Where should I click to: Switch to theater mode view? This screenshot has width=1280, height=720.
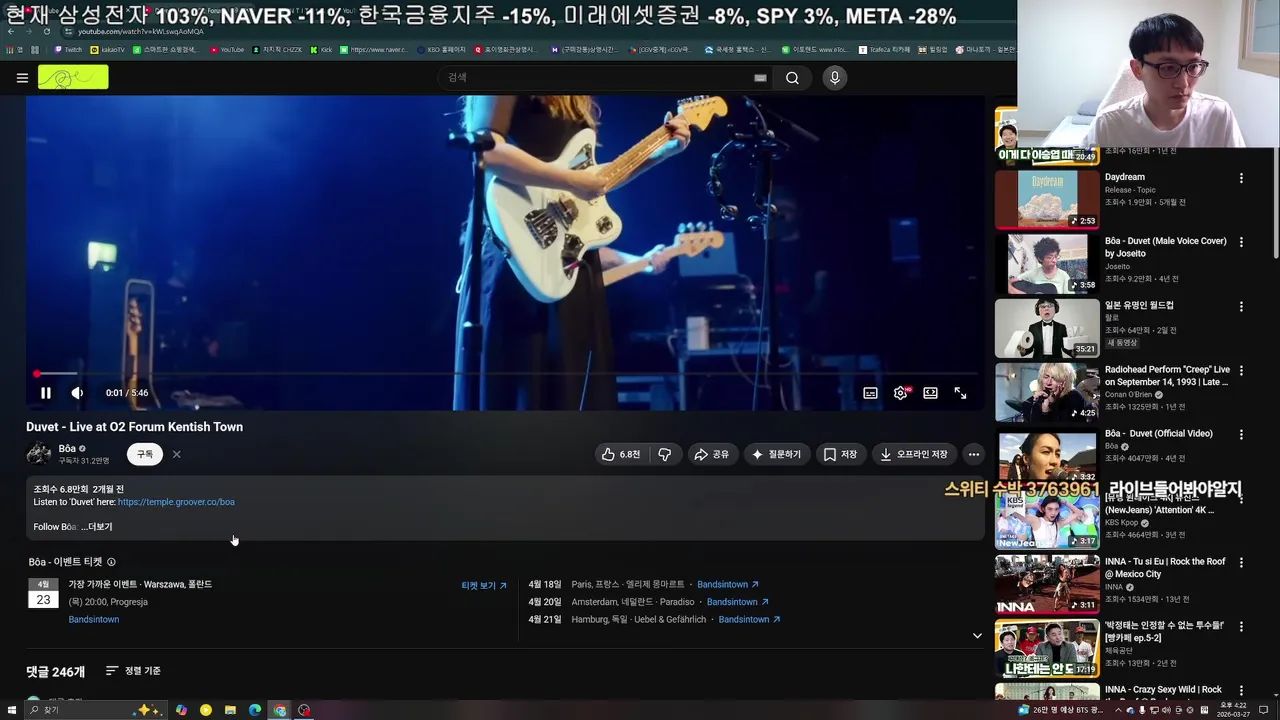coord(930,393)
